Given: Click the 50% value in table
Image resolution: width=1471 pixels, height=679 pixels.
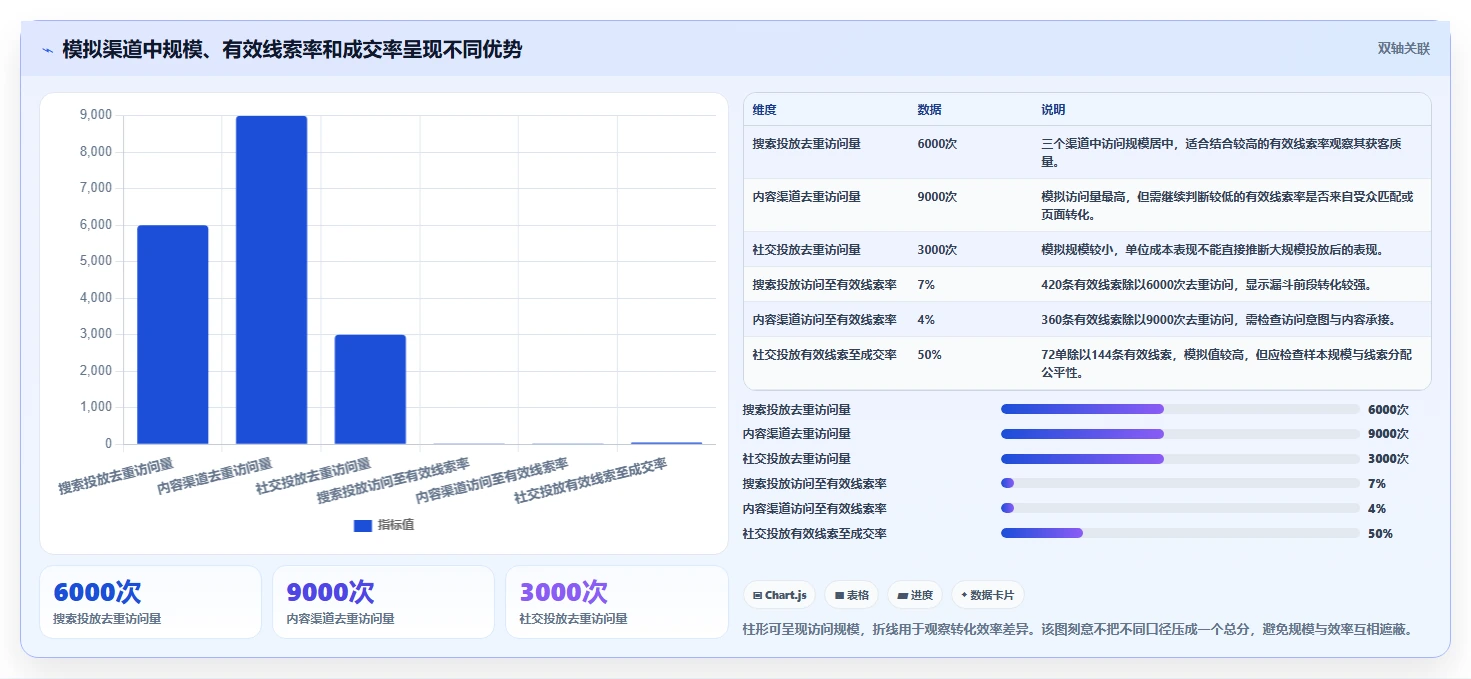Looking at the screenshot, I should (x=929, y=355).
